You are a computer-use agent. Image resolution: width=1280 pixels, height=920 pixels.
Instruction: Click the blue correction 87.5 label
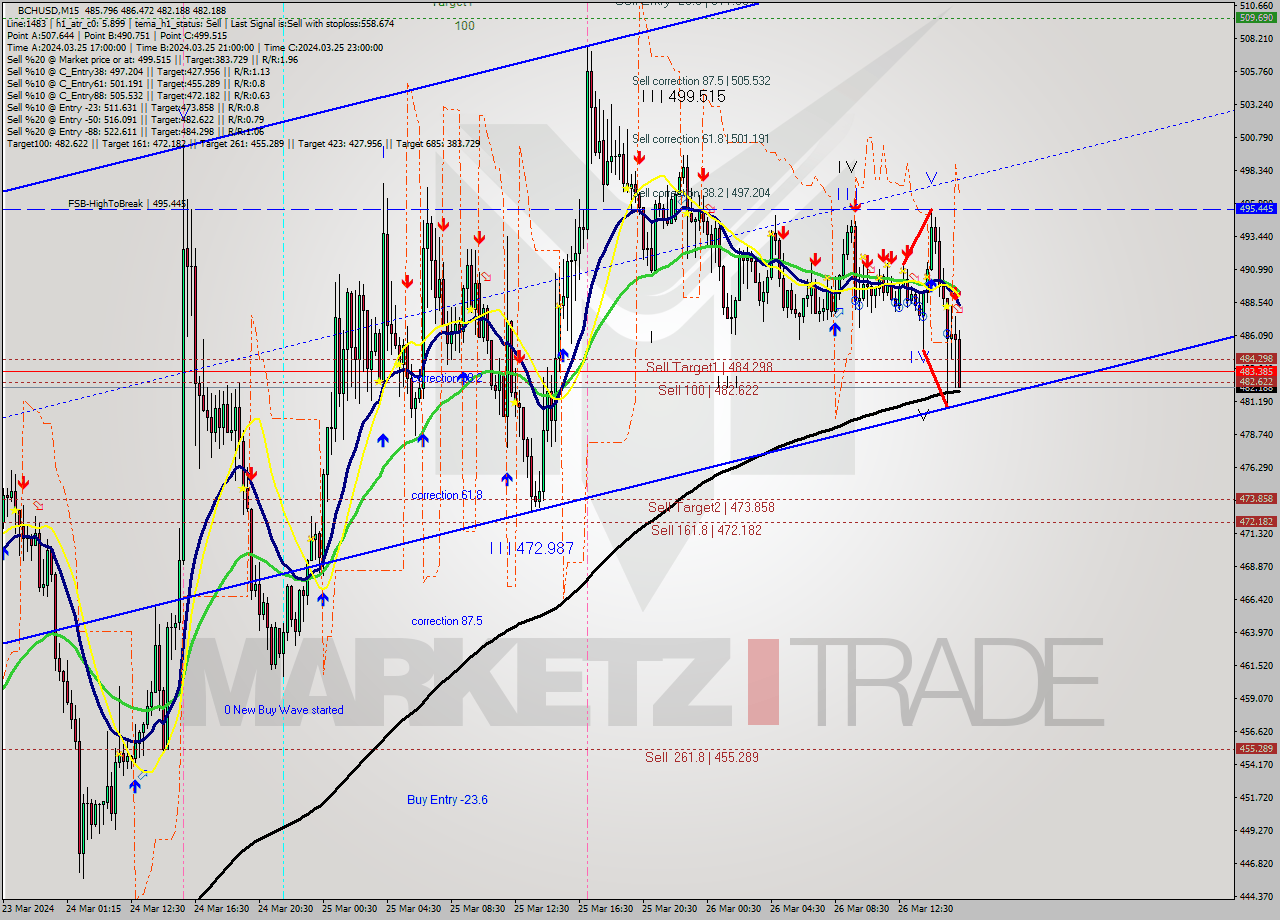447,622
